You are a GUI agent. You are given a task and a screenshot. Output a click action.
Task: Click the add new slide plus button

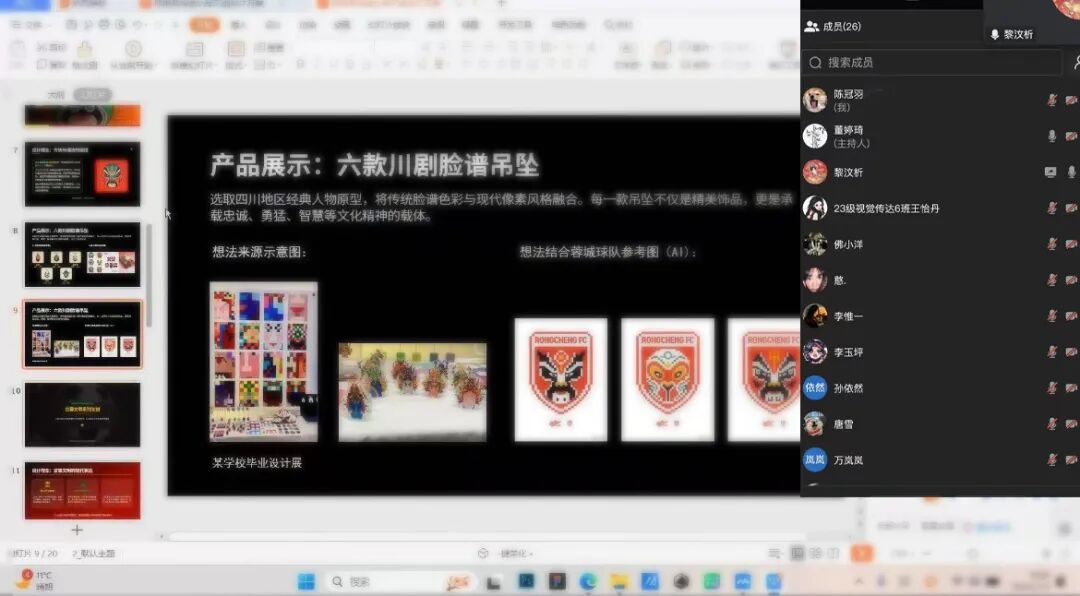(x=77, y=529)
